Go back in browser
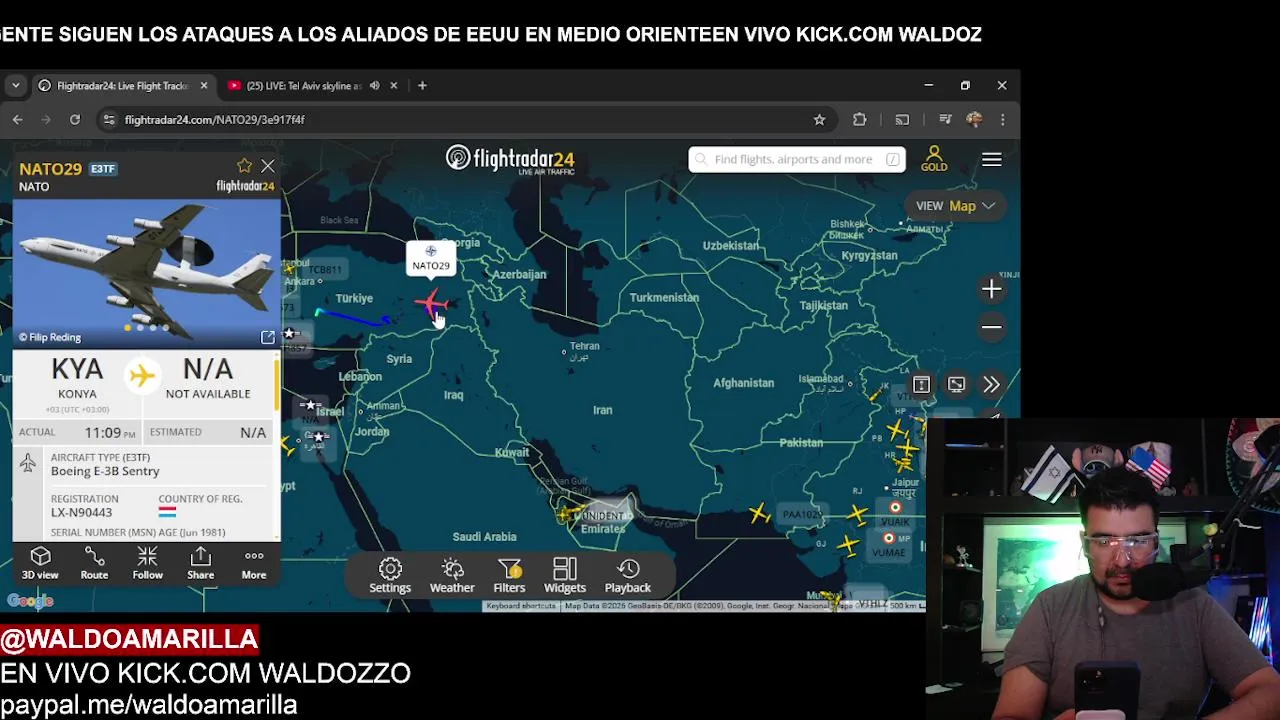Screen dimensions: 1280x720 click(17, 119)
